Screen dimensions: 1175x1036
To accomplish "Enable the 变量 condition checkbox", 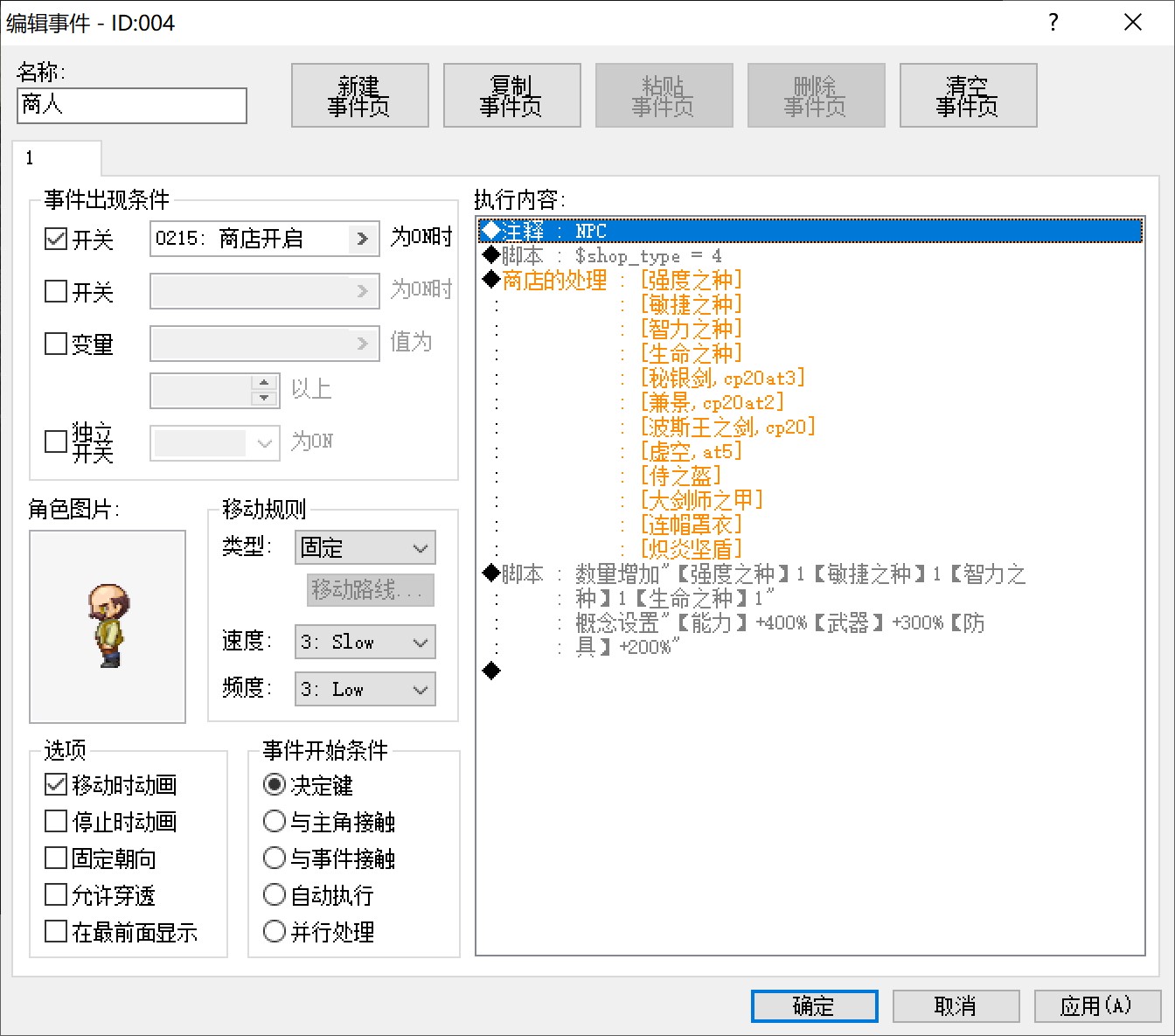I will click(x=56, y=344).
